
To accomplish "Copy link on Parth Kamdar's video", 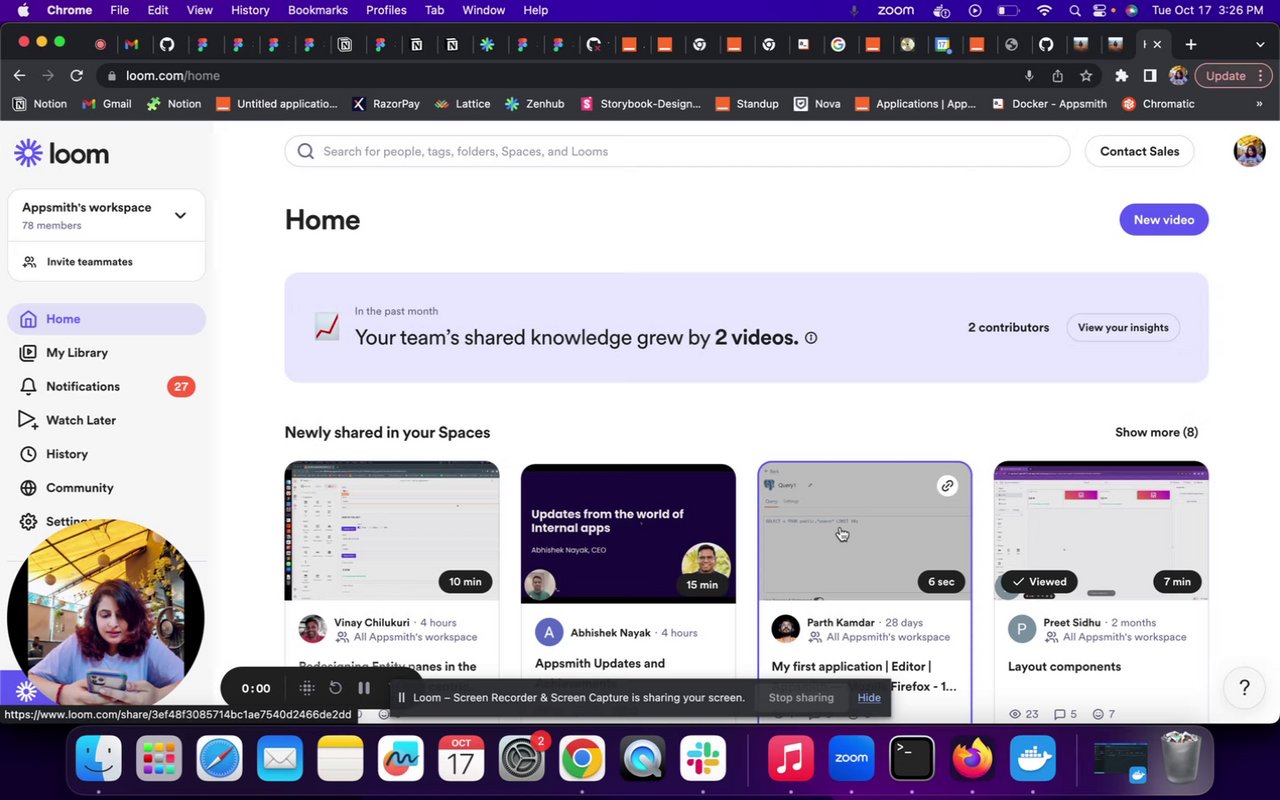I will tap(947, 486).
